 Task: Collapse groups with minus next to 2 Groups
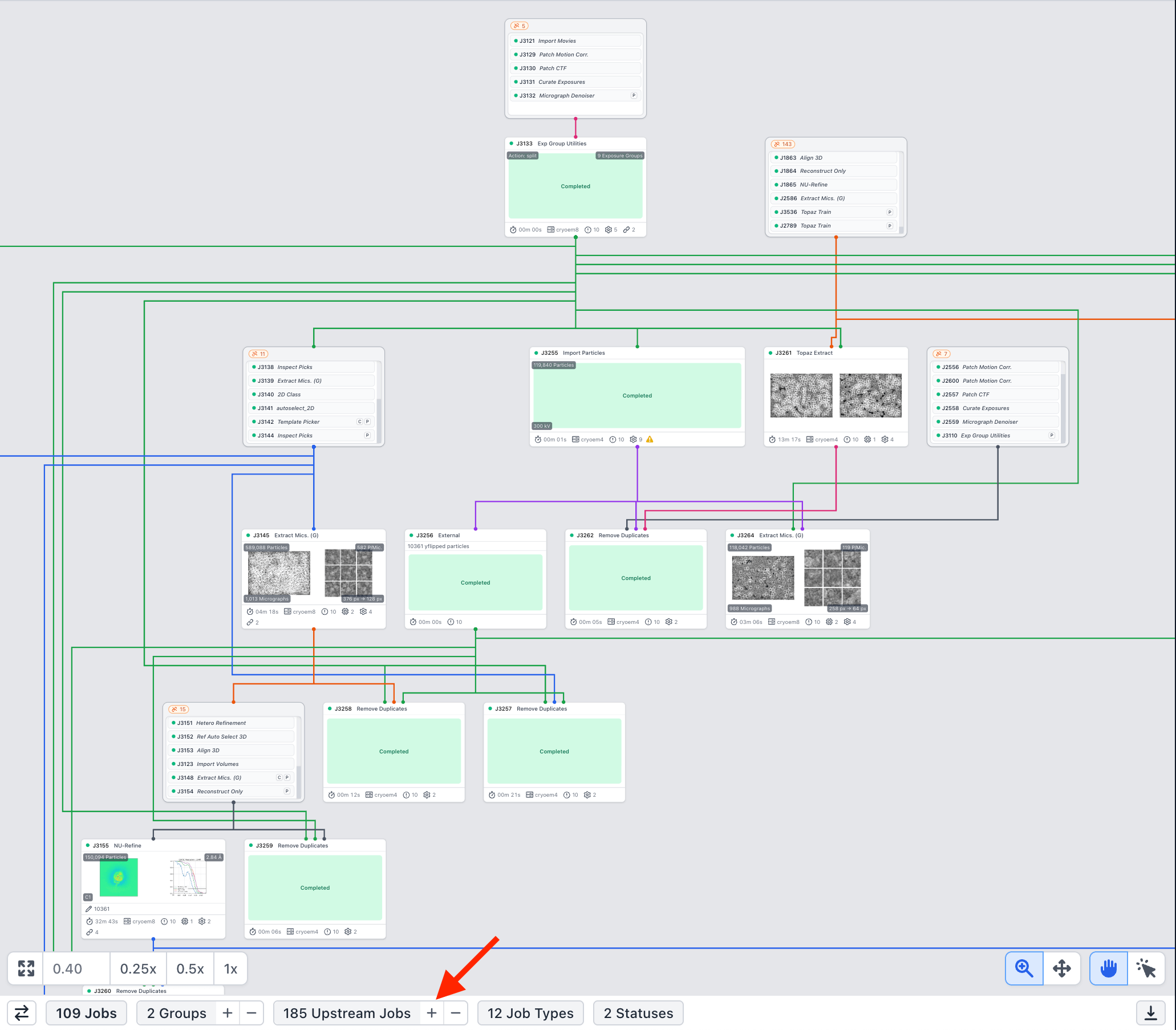(252, 1013)
